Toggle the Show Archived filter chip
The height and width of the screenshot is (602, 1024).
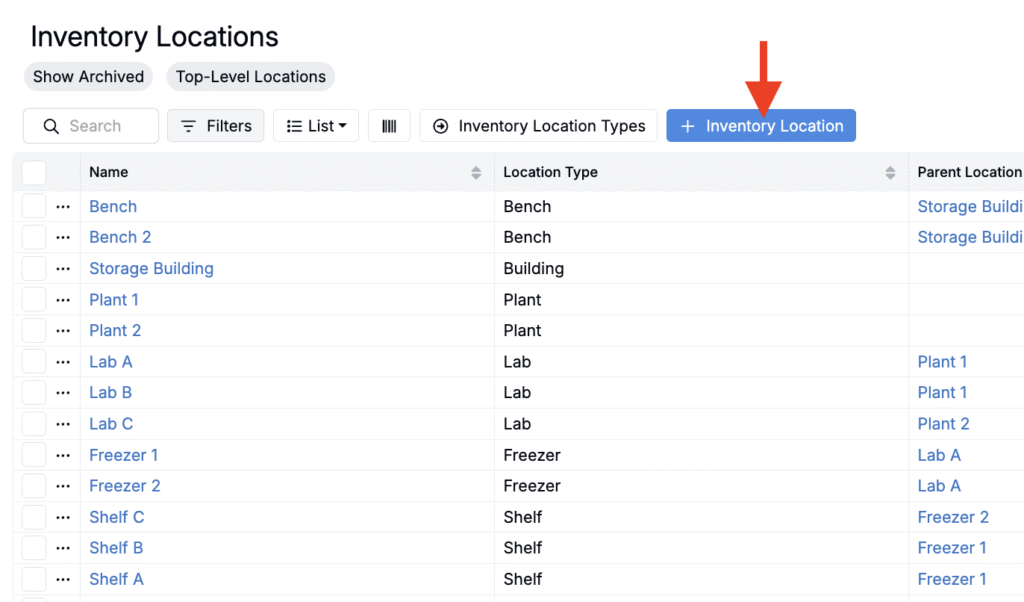(x=88, y=77)
